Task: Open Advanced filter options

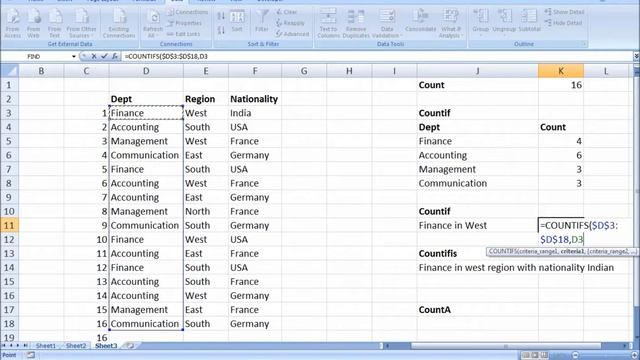Action: tap(292, 34)
